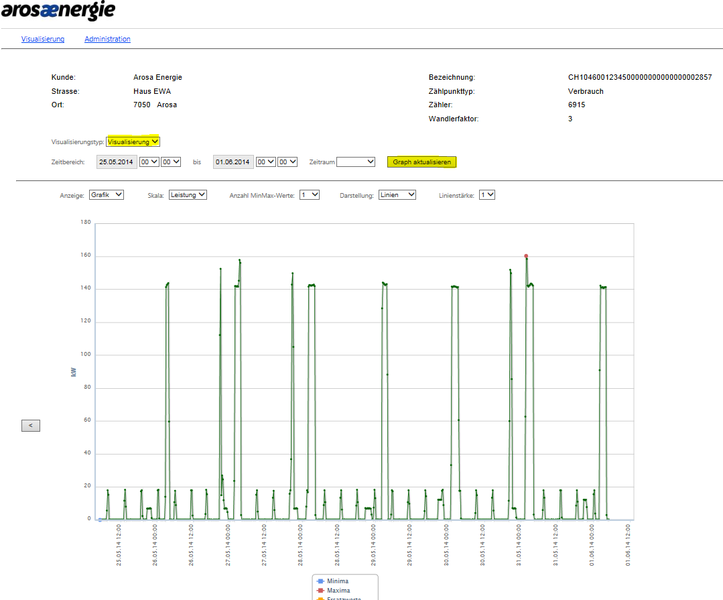
Task: Click the end date field 01.06.2014
Action: (233, 161)
